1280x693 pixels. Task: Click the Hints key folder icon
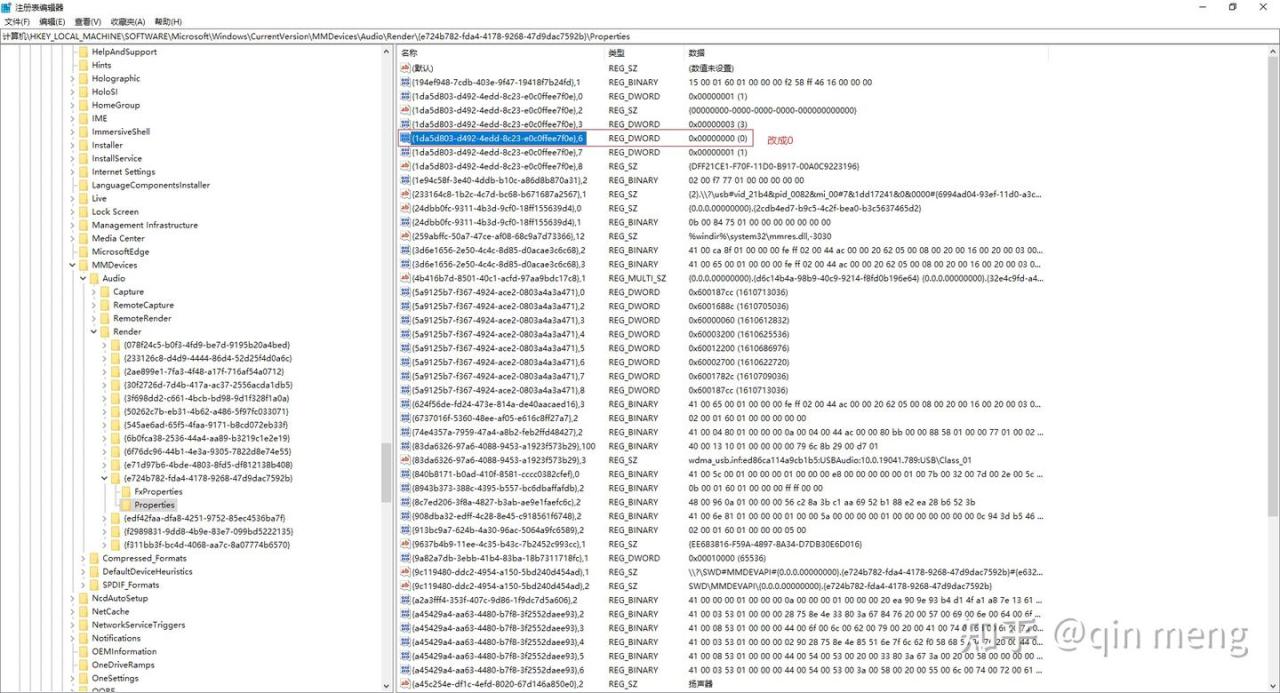84,65
